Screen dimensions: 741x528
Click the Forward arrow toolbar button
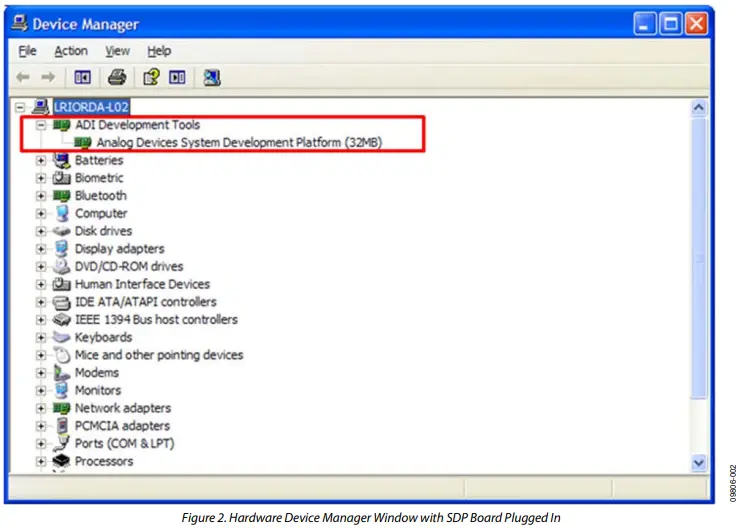[x=48, y=77]
